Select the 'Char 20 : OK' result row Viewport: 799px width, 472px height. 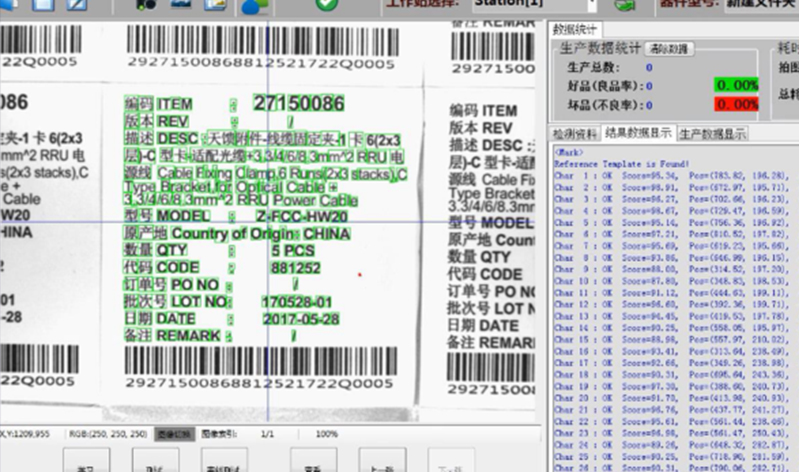[672, 399]
